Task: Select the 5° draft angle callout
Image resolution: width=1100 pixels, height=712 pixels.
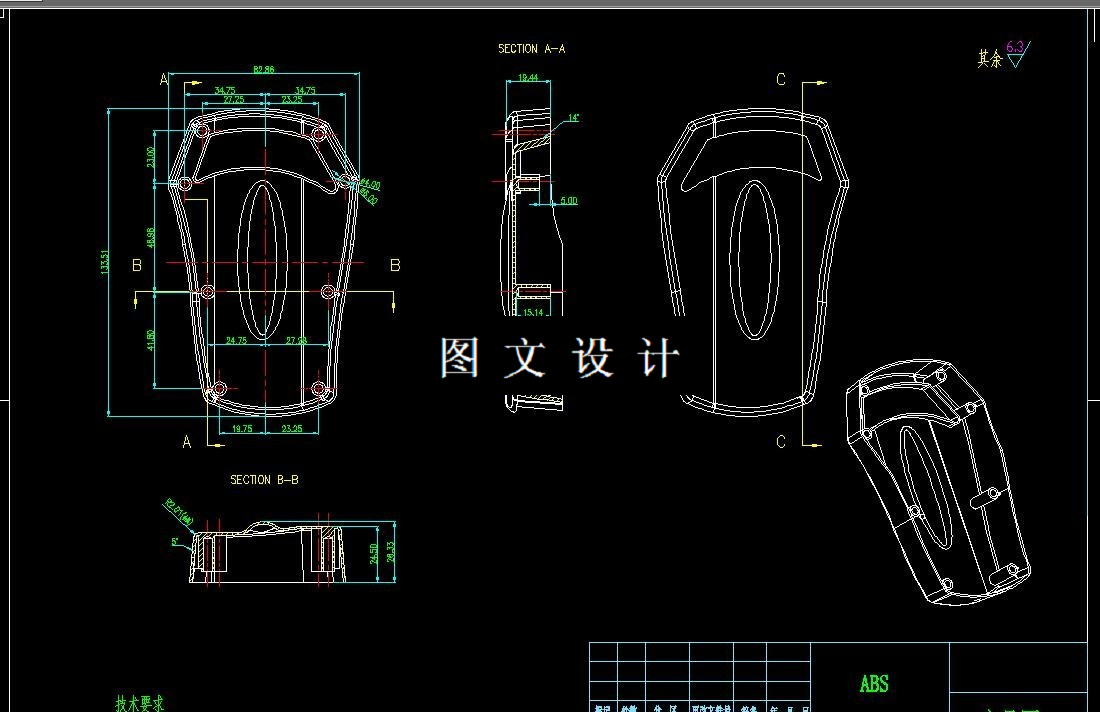Action: click(175, 542)
